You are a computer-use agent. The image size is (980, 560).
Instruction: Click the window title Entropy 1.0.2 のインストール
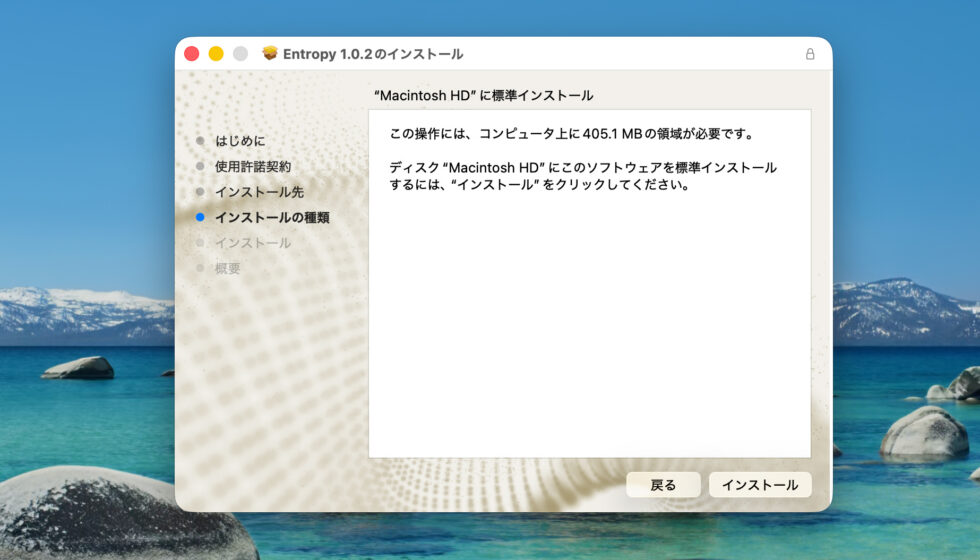[373, 54]
